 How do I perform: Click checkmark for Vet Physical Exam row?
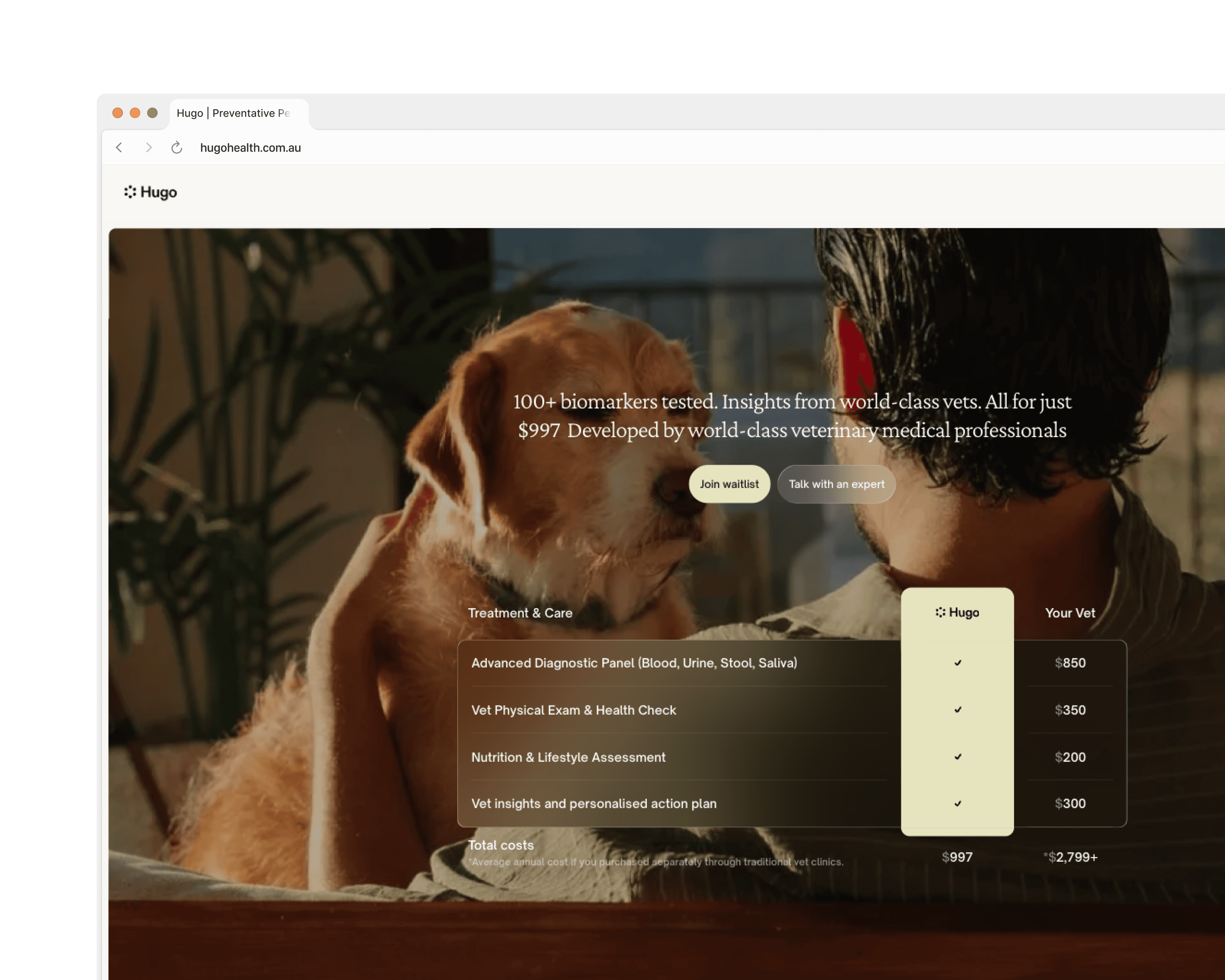point(957,710)
